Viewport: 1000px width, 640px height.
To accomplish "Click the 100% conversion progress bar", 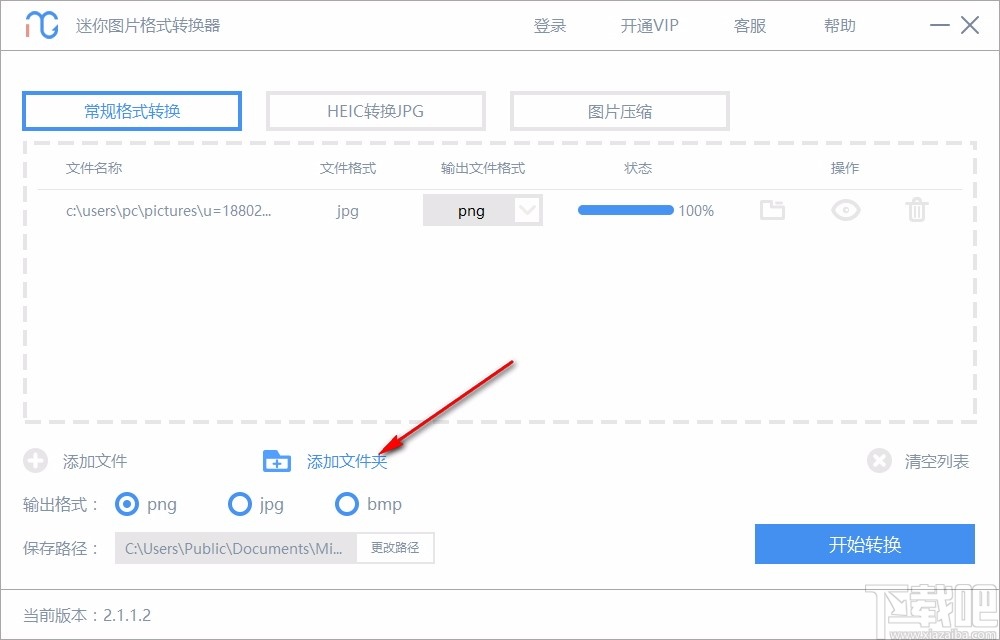I will (625, 210).
